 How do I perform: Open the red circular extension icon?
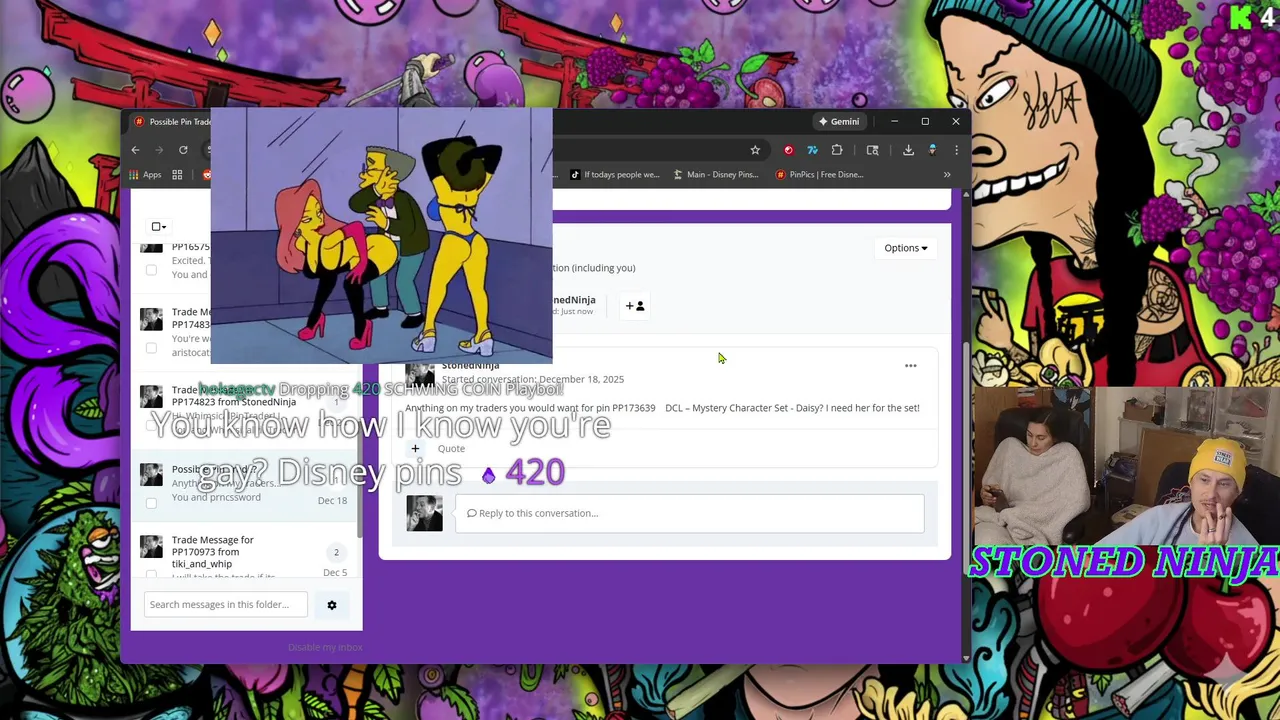(x=788, y=150)
